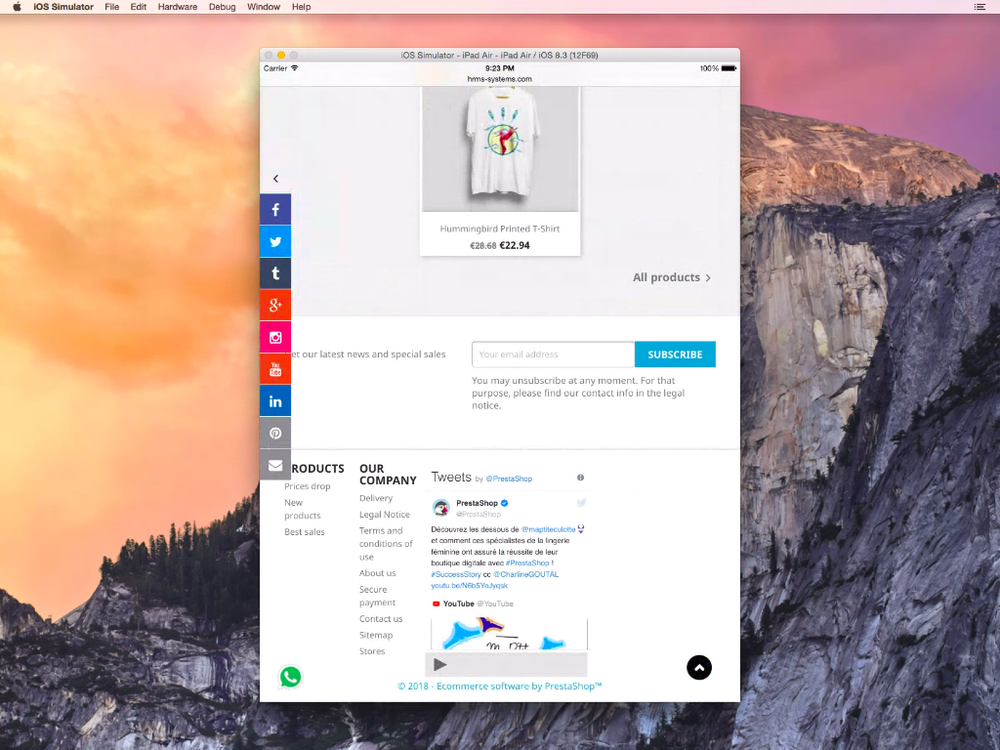Play the embedded YouTube video
The height and width of the screenshot is (750, 1000).
440,665
